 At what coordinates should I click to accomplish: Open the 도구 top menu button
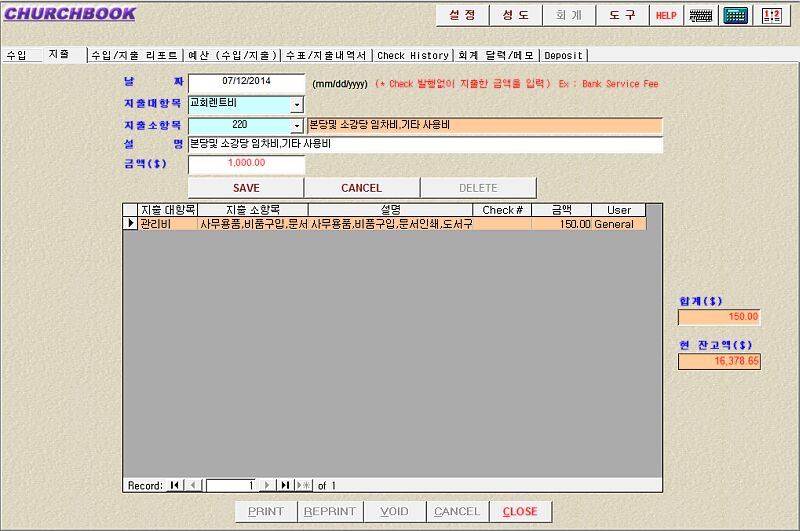click(622, 15)
